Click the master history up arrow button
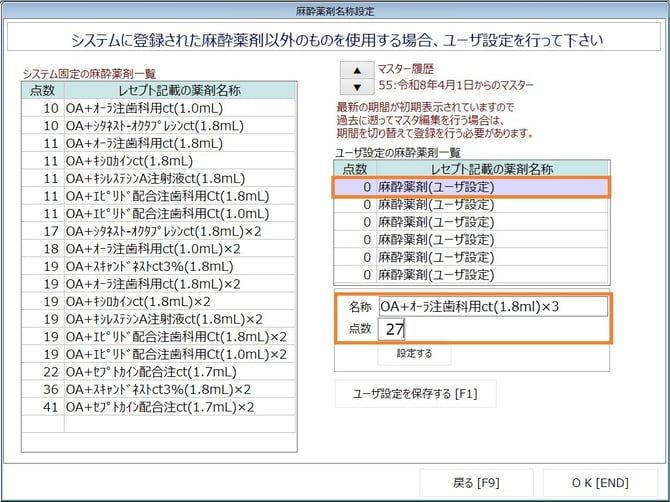Image resolution: width=670 pixels, height=502 pixels. (354, 70)
